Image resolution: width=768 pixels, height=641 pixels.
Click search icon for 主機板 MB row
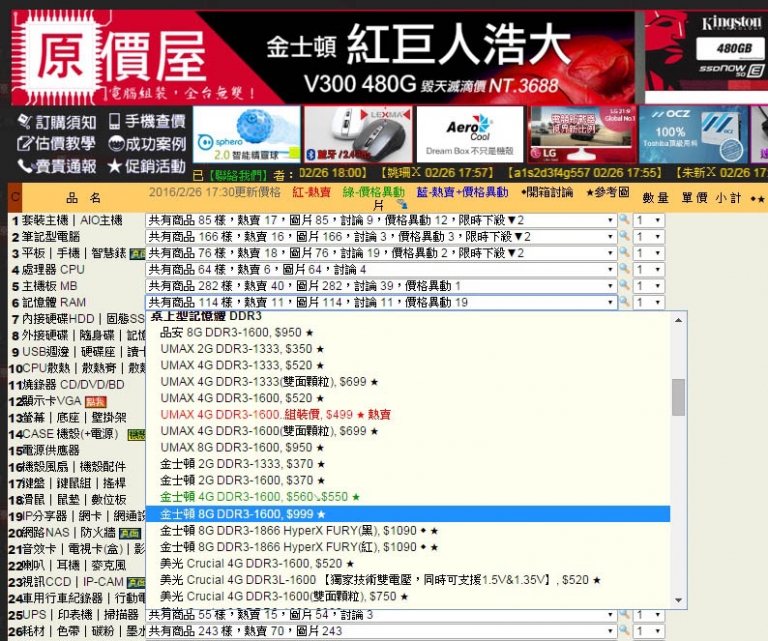(624, 285)
